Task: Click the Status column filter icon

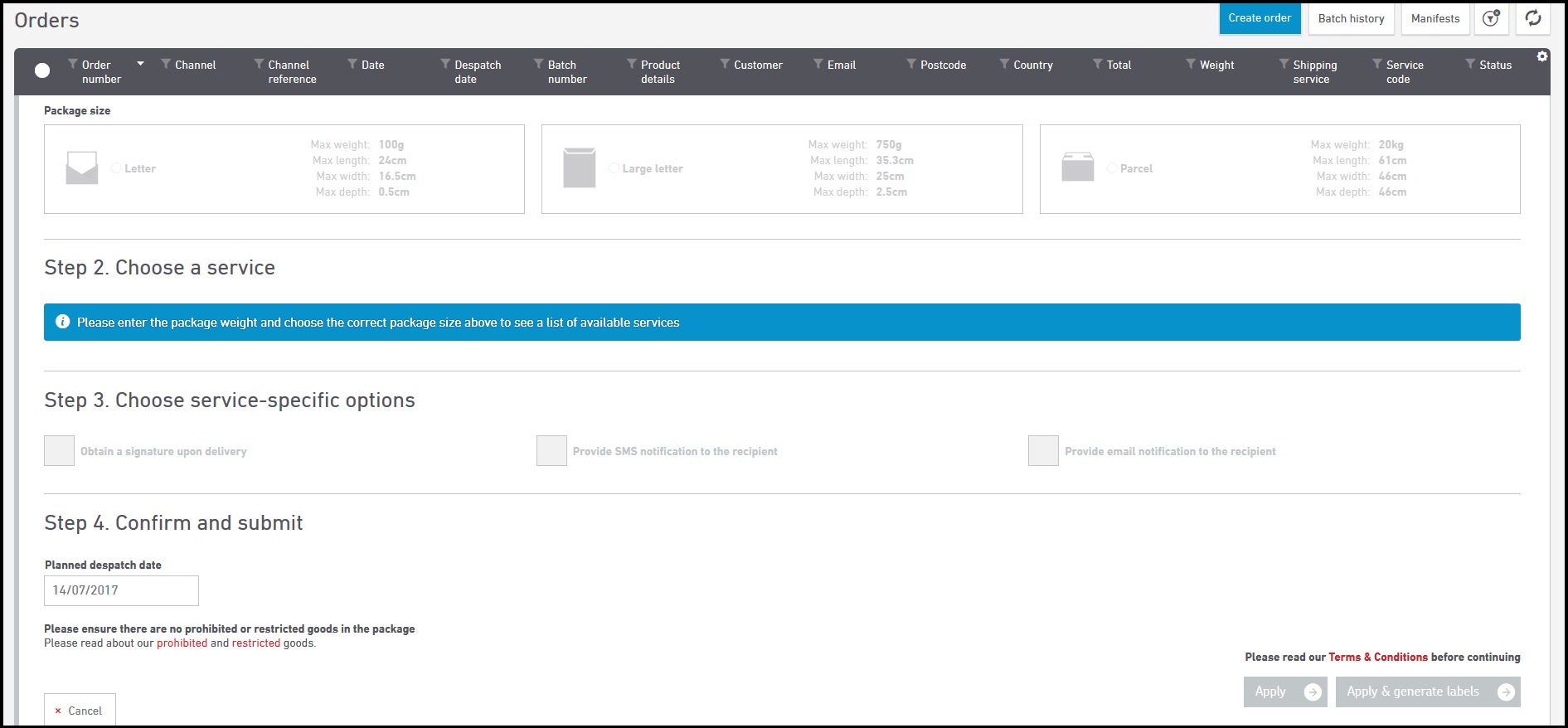Action: pos(1470,65)
